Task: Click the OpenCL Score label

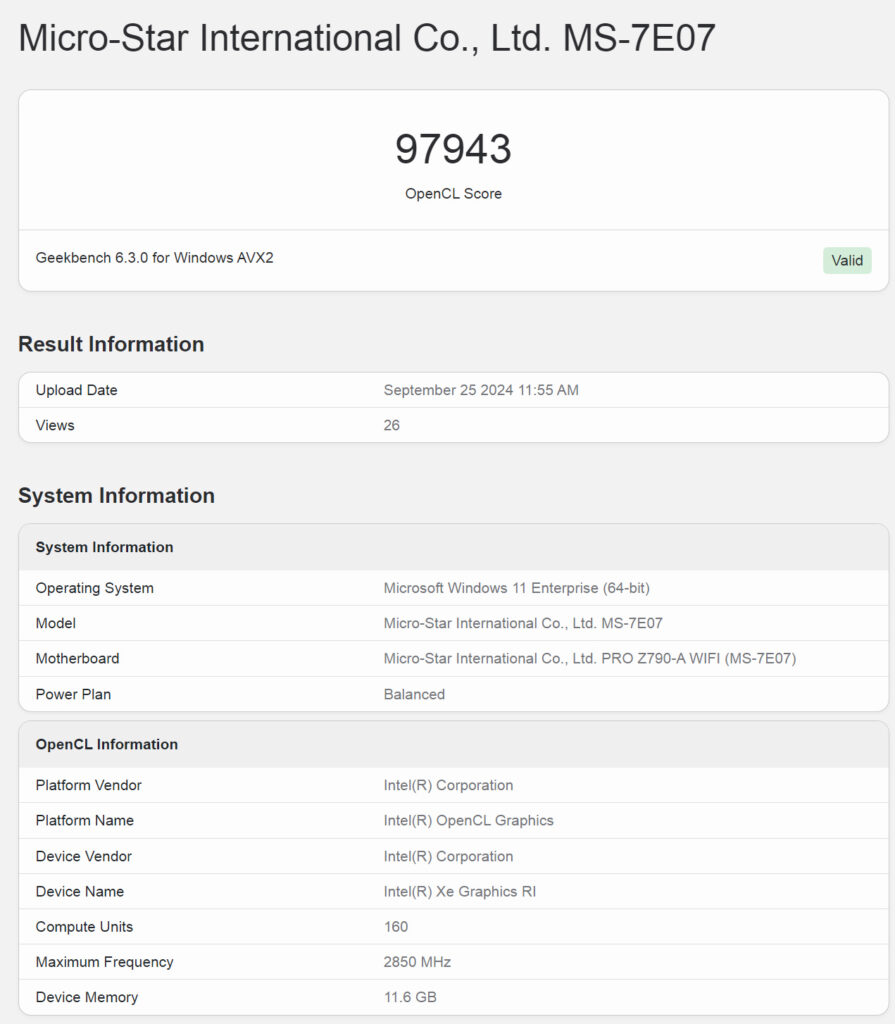Action: click(453, 194)
